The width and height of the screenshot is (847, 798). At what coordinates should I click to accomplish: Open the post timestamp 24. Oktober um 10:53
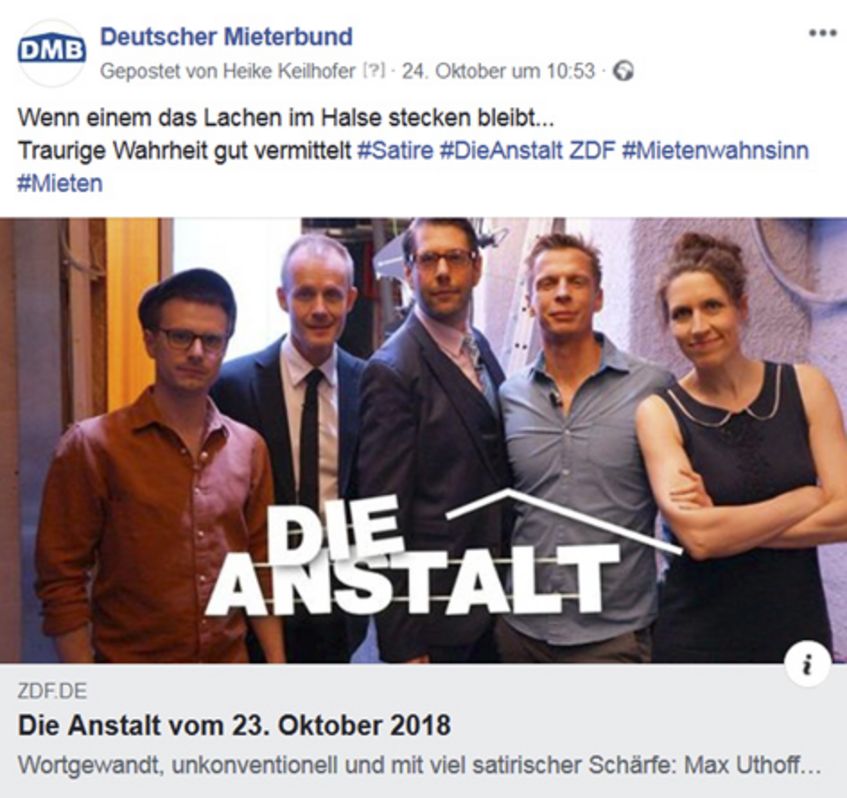(x=498, y=71)
